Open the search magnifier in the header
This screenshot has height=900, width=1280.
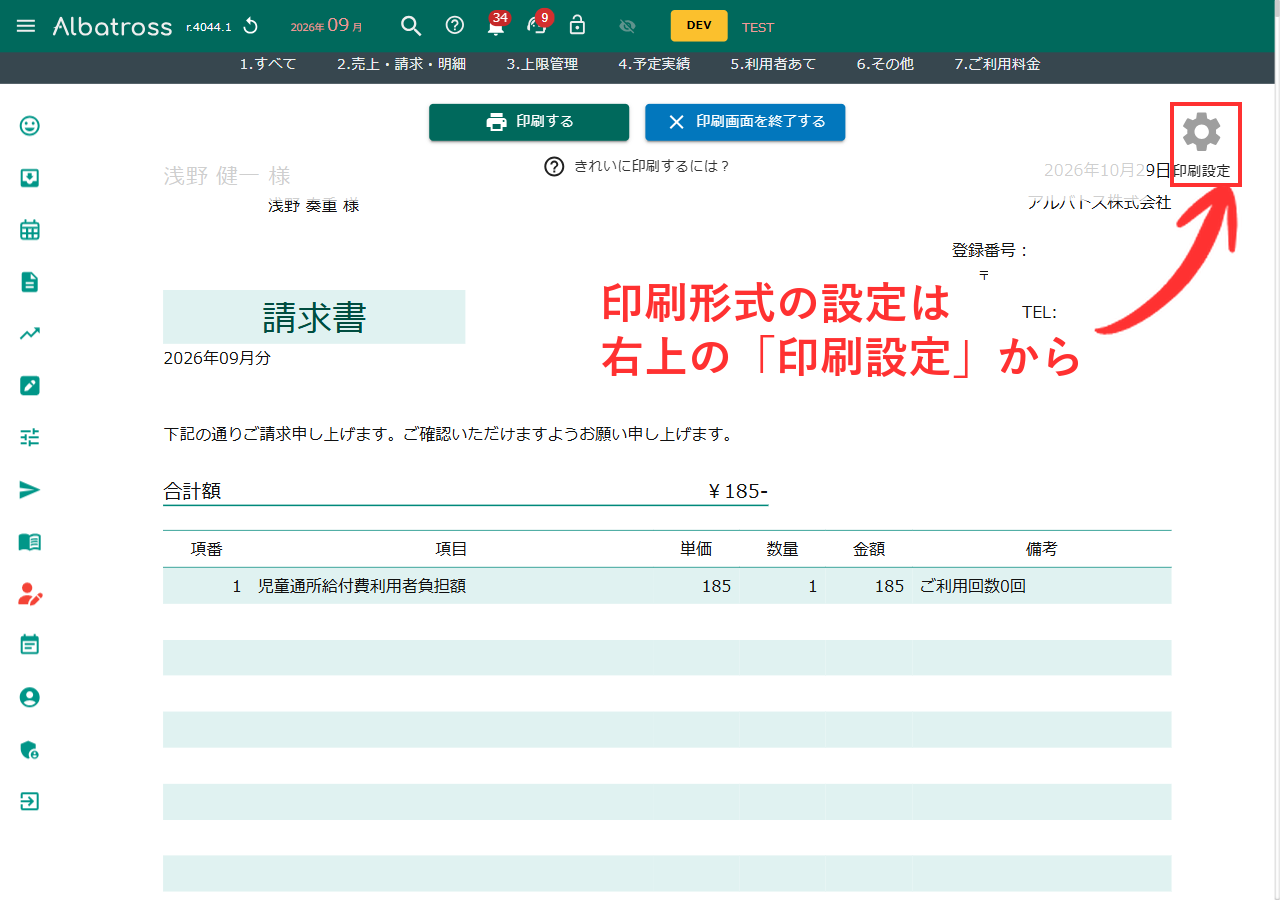[410, 26]
